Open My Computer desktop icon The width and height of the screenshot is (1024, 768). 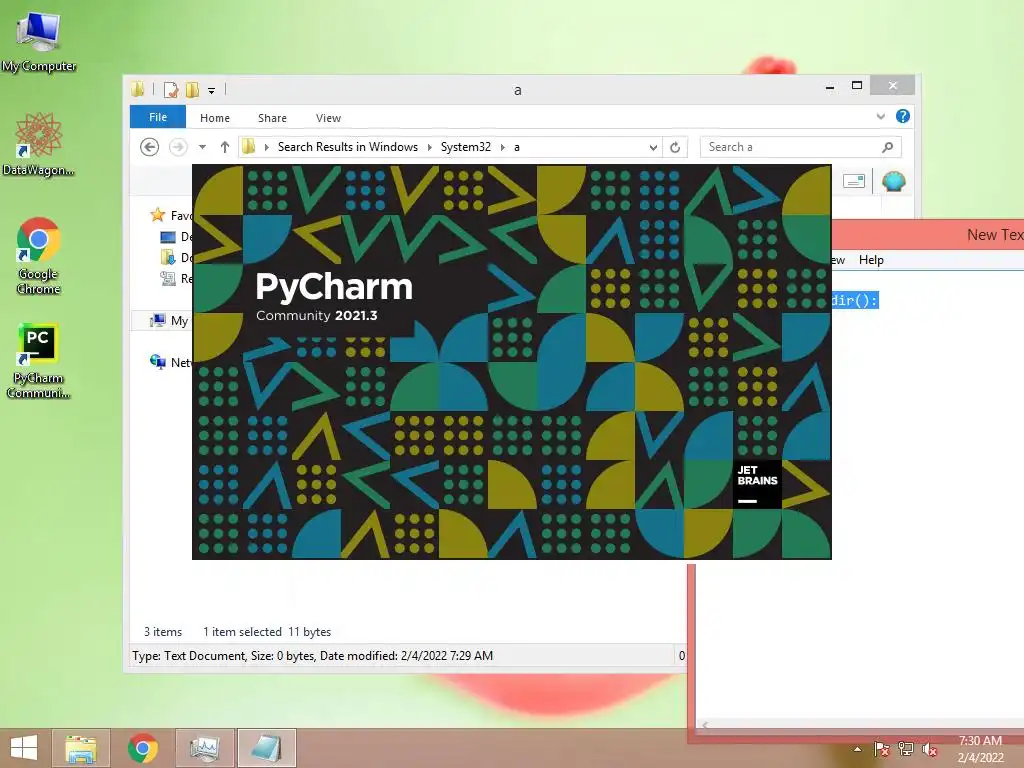coord(39,41)
